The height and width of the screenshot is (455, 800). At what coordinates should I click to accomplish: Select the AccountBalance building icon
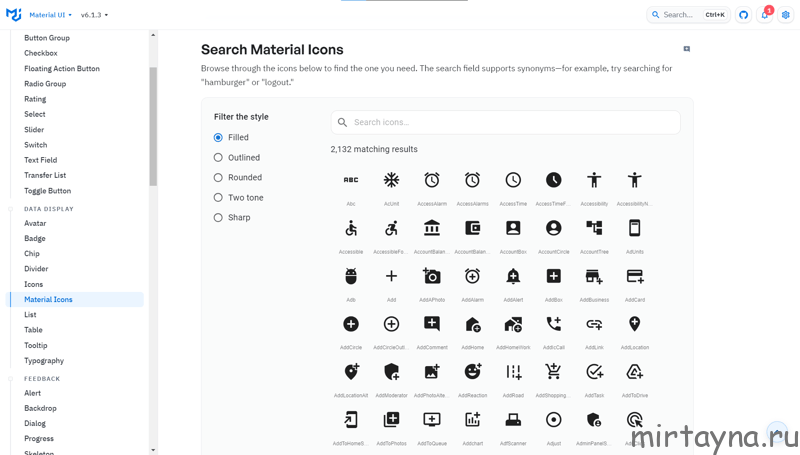point(432,228)
